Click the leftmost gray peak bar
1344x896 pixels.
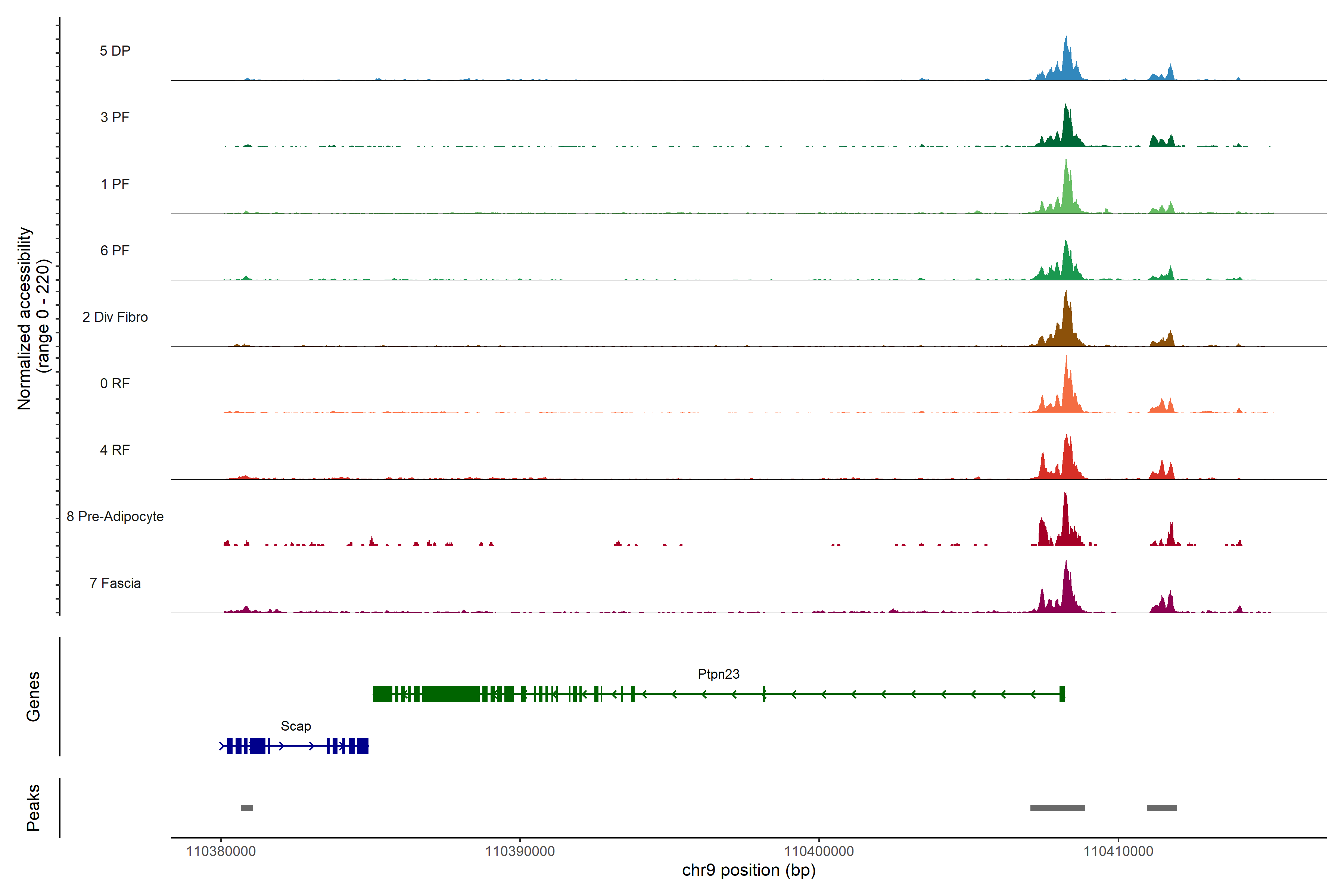coord(247,808)
